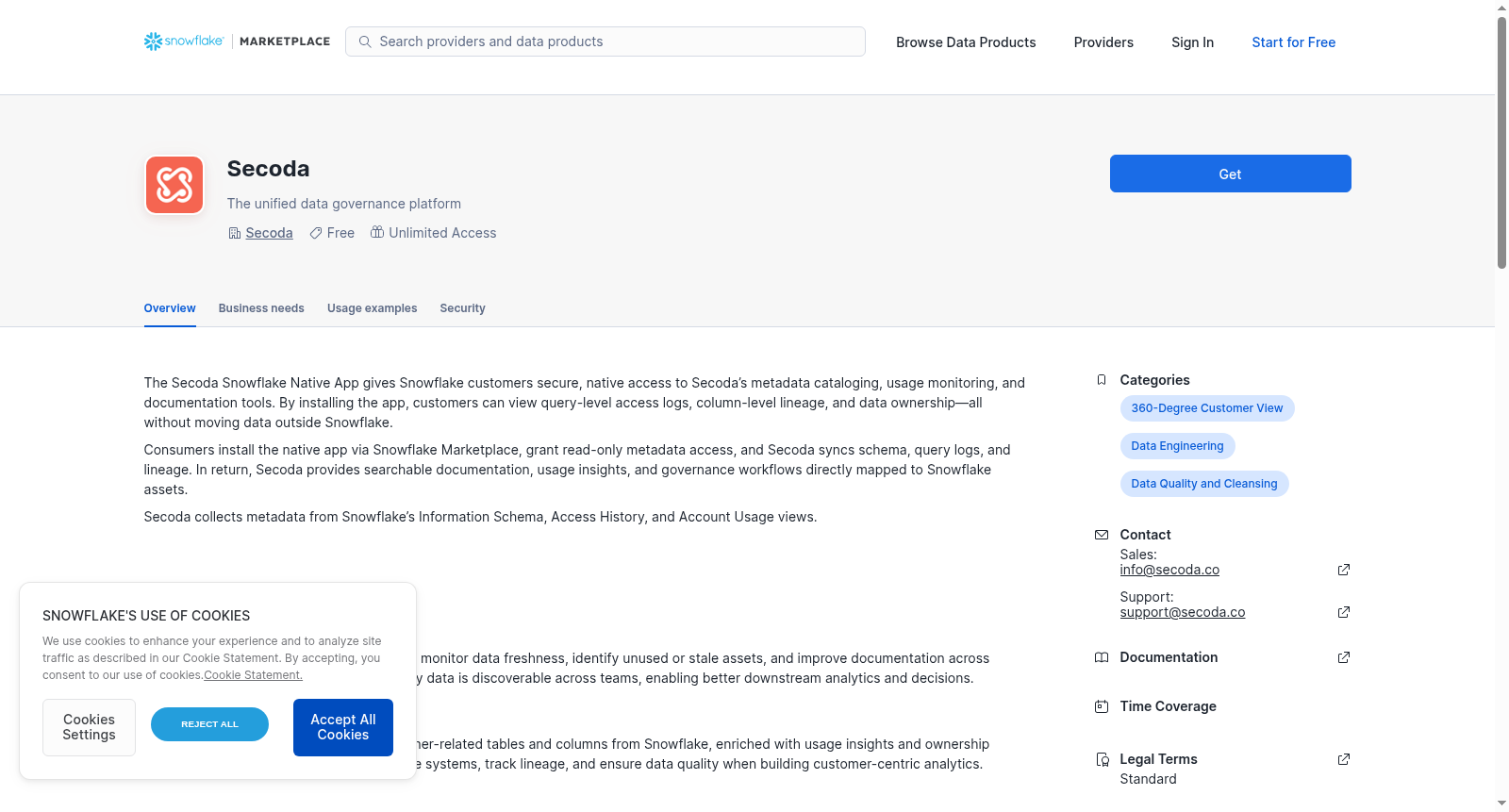Select the Overview tab
This screenshot has height=812, width=1509.
(170, 308)
